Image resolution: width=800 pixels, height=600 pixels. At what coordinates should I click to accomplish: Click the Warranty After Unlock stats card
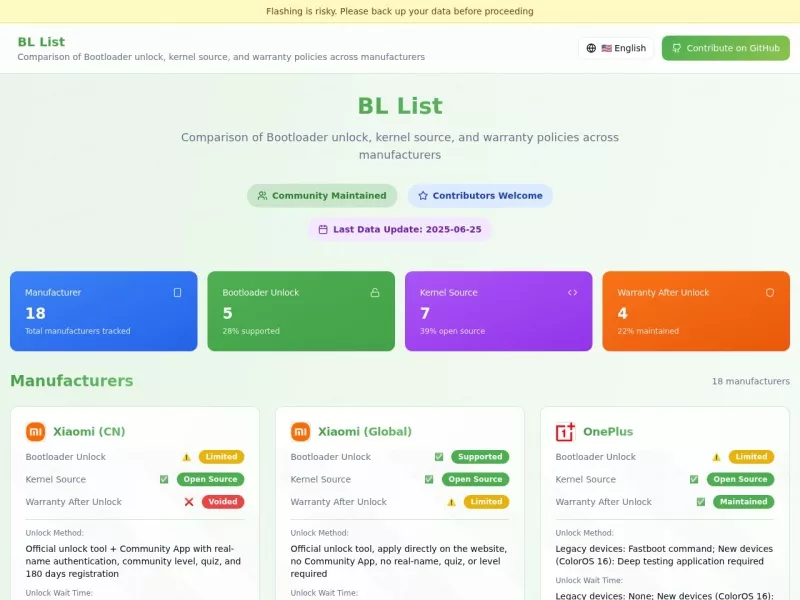click(x=696, y=311)
